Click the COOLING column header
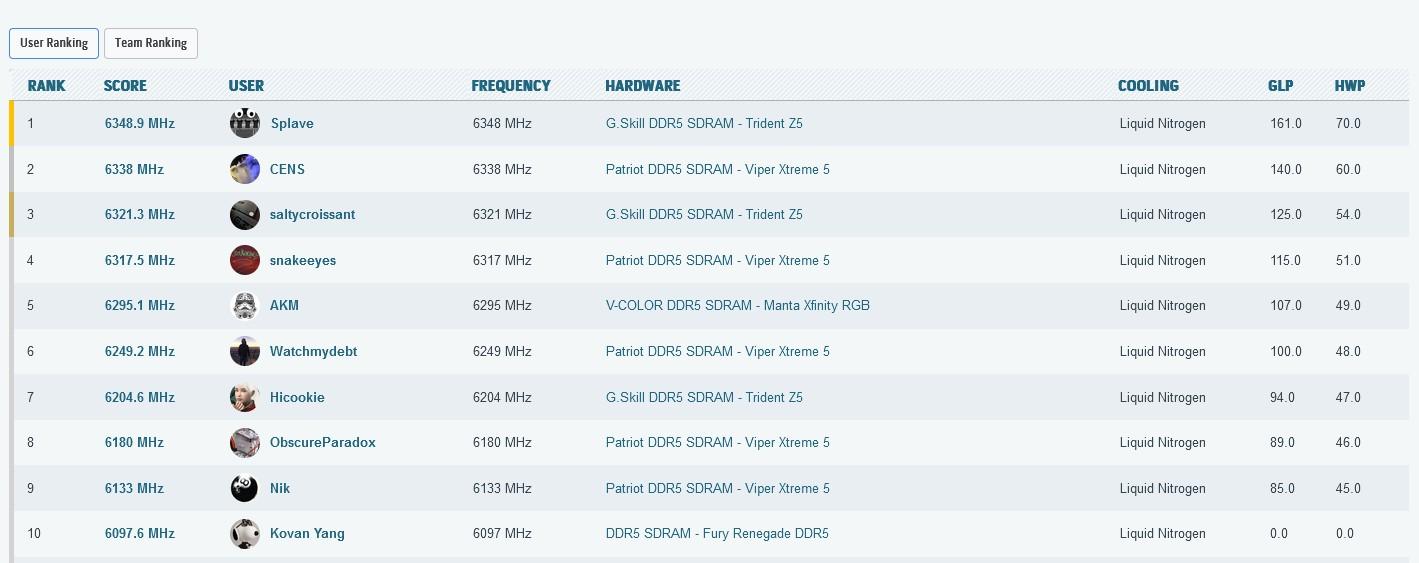The image size is (1419, 563). pyautogui.click(x=1148, y=86)
